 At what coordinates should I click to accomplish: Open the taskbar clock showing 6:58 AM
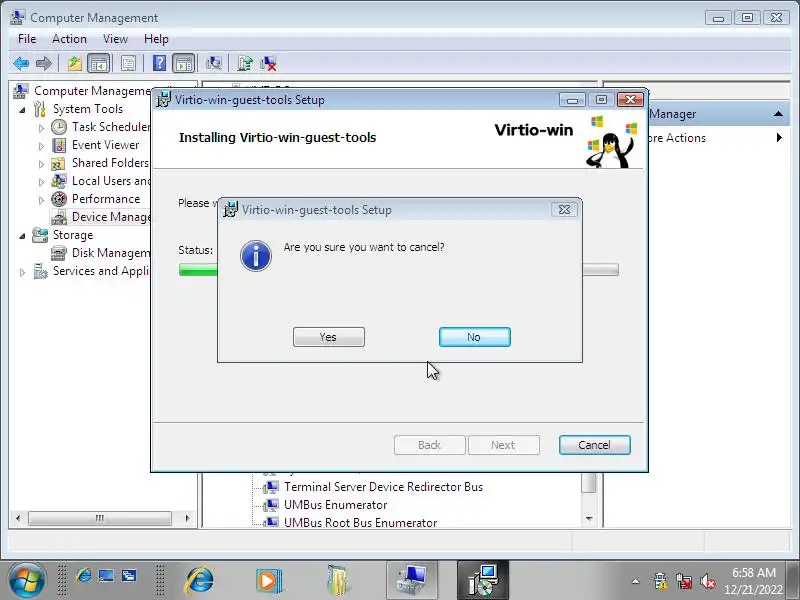point(754,581)
